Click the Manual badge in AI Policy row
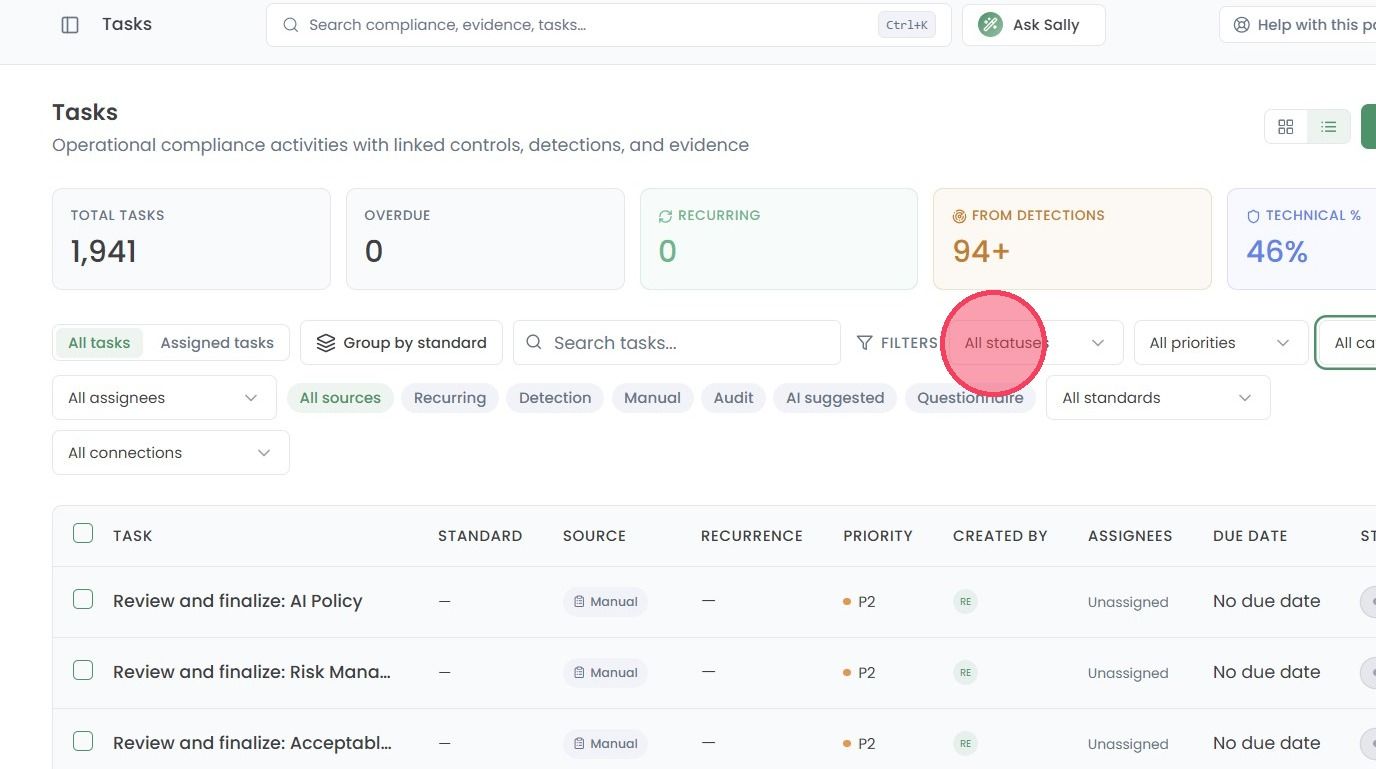The width and height of the screenshot is (1376, 769). (x=605, y=602)
